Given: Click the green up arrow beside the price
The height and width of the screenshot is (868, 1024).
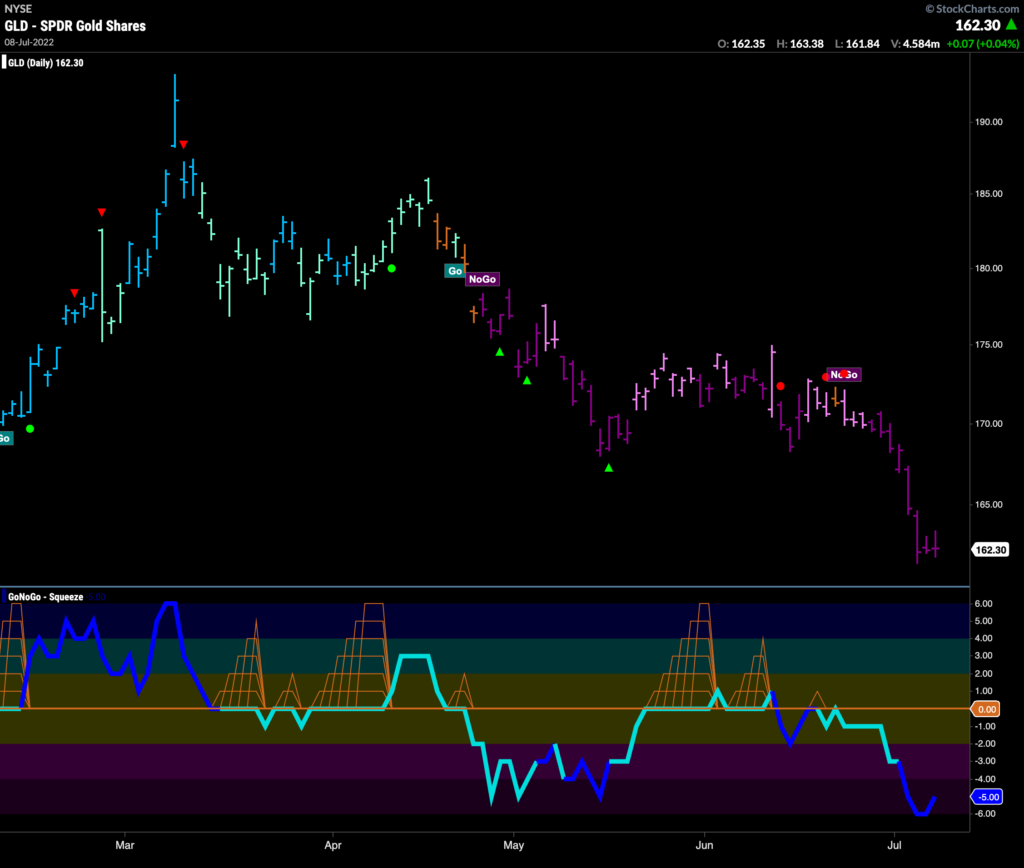Looking at the screenshot, I should click(x=1011, y=24).
